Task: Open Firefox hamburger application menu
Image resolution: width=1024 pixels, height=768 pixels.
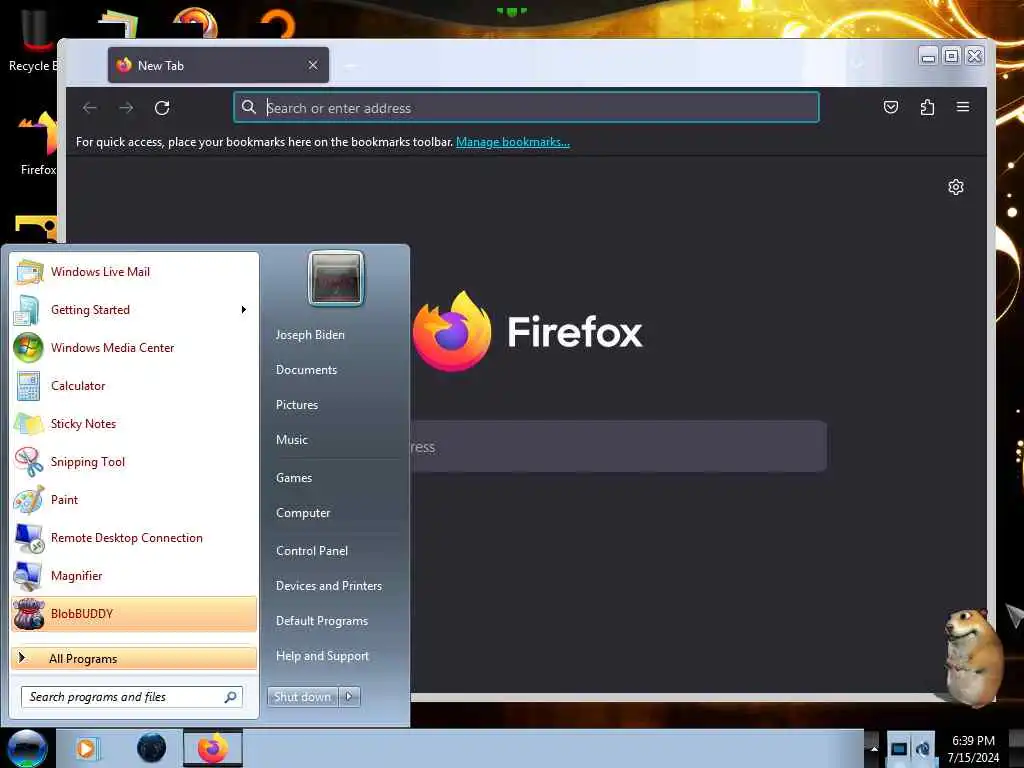Action: tap(963, 107)
